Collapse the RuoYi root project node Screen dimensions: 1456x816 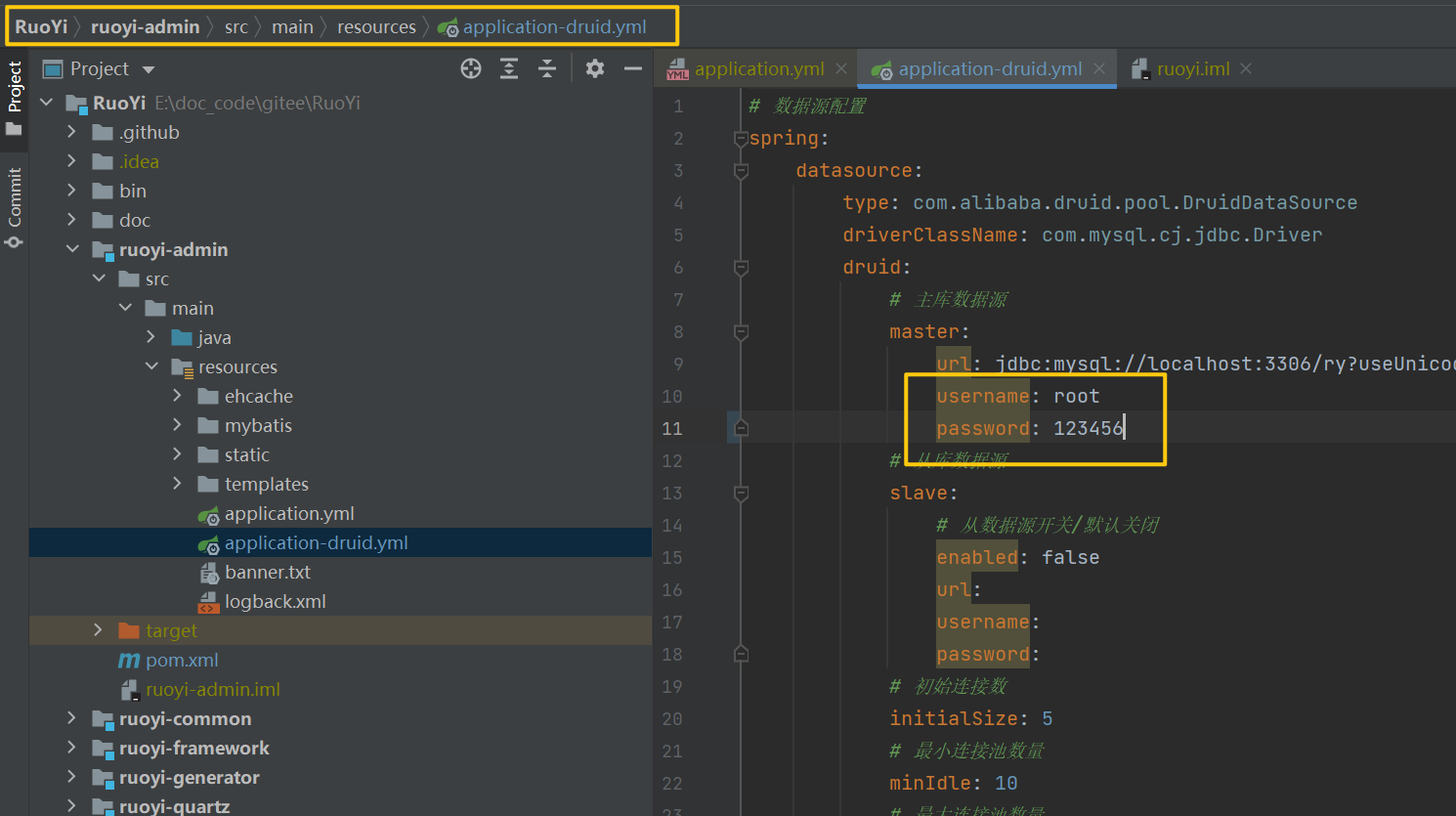(46, 102)
